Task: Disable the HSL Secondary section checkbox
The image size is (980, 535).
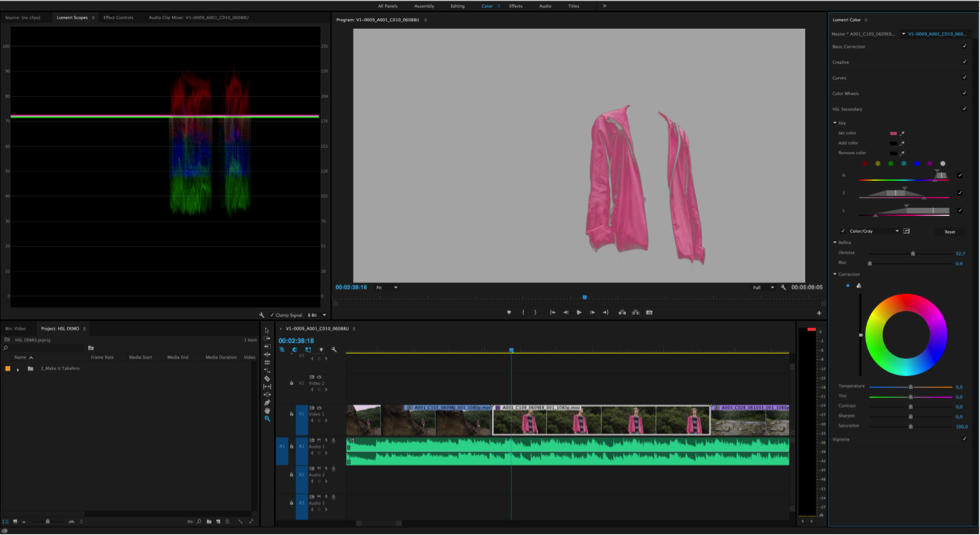Action: pyautogui.click(x=964, y=109)
